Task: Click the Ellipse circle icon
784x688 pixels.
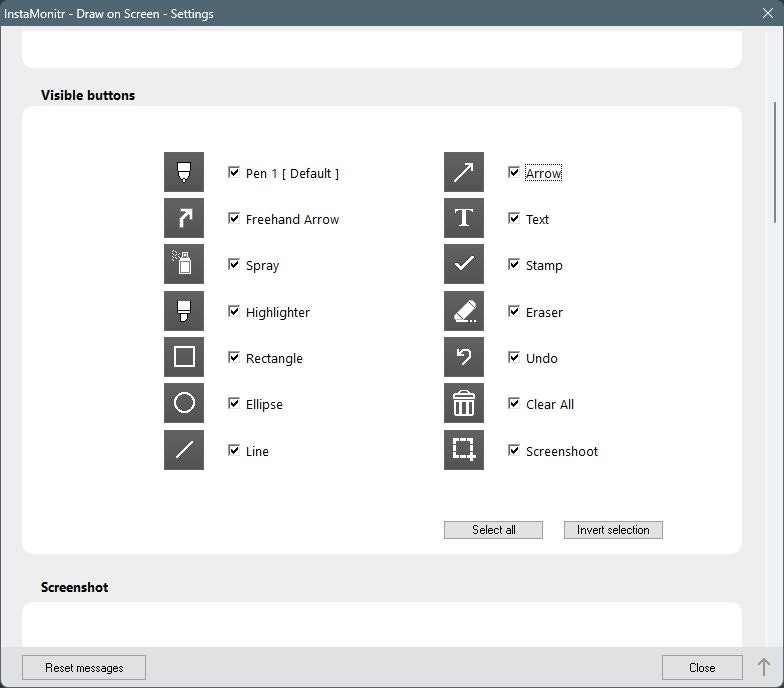Action: (x=184, y=403)
